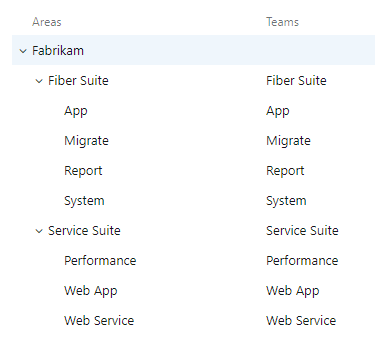Click System in the Teams column

coord(286,201)
